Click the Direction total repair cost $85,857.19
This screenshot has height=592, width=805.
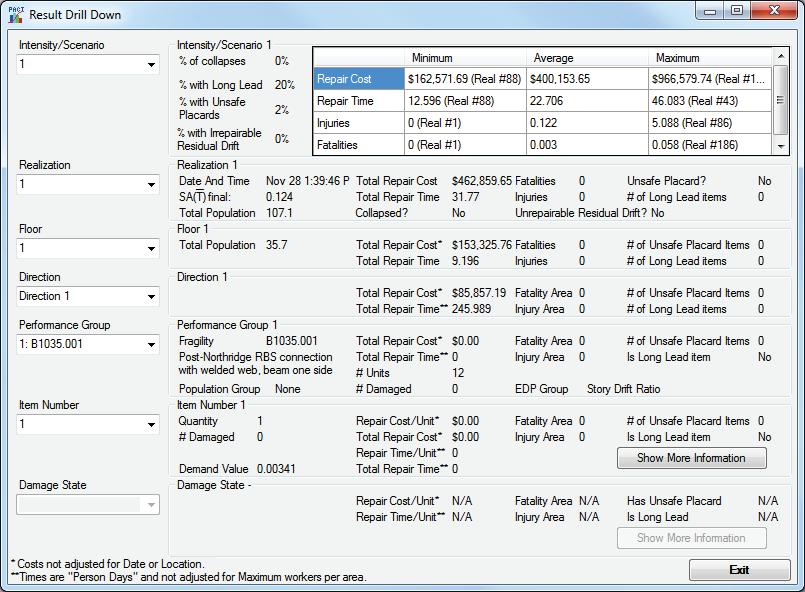click(x=478, y=293)
